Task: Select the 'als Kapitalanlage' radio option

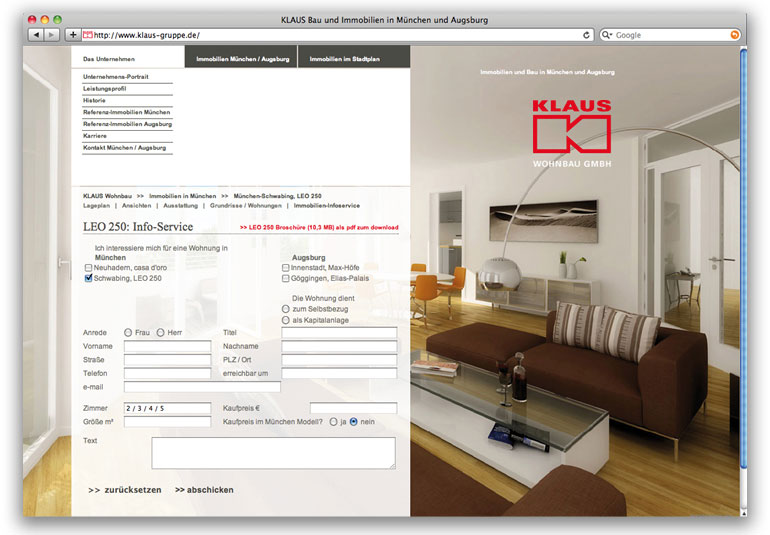Action: pos(286,320)
